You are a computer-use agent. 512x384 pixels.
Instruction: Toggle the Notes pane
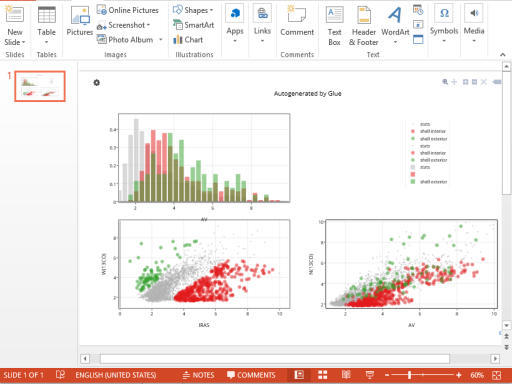pos(199,375)
